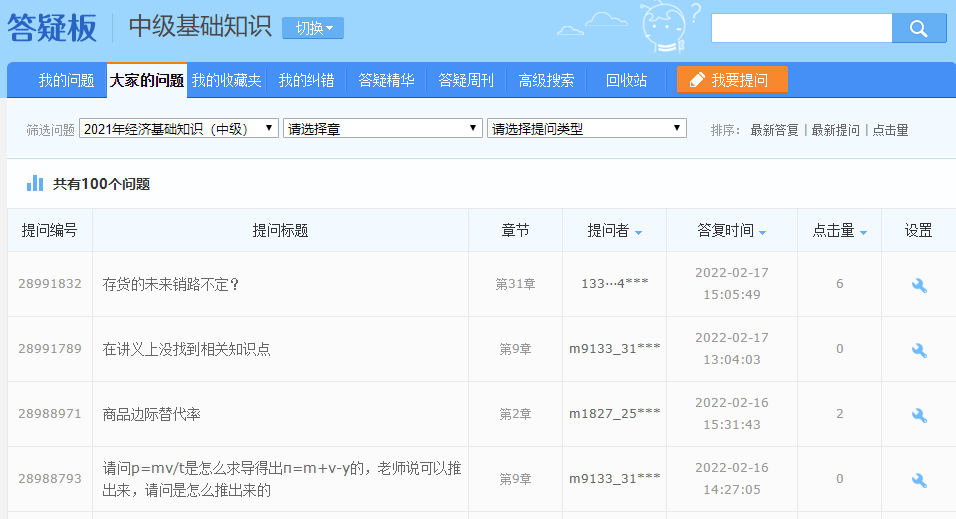956x519 pixels.
Task: Open question 商品边际替代率
Action: coord(152,414)
